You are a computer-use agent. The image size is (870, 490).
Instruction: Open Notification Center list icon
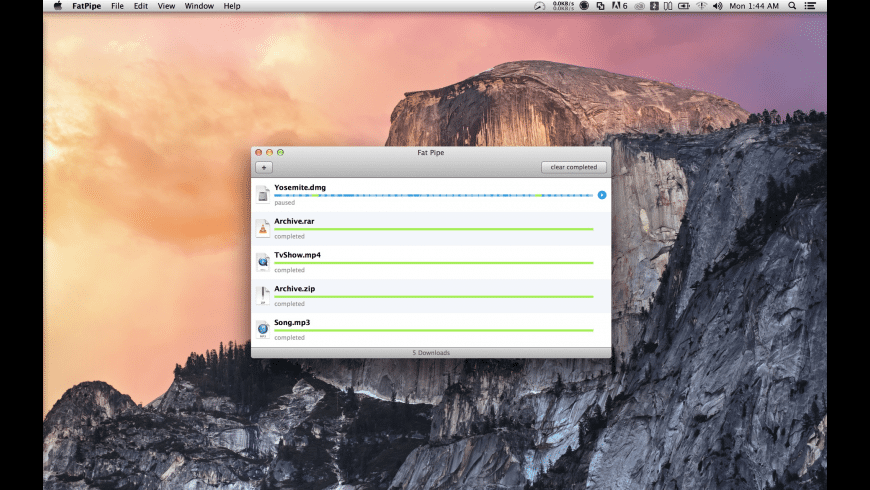[812, 6]
